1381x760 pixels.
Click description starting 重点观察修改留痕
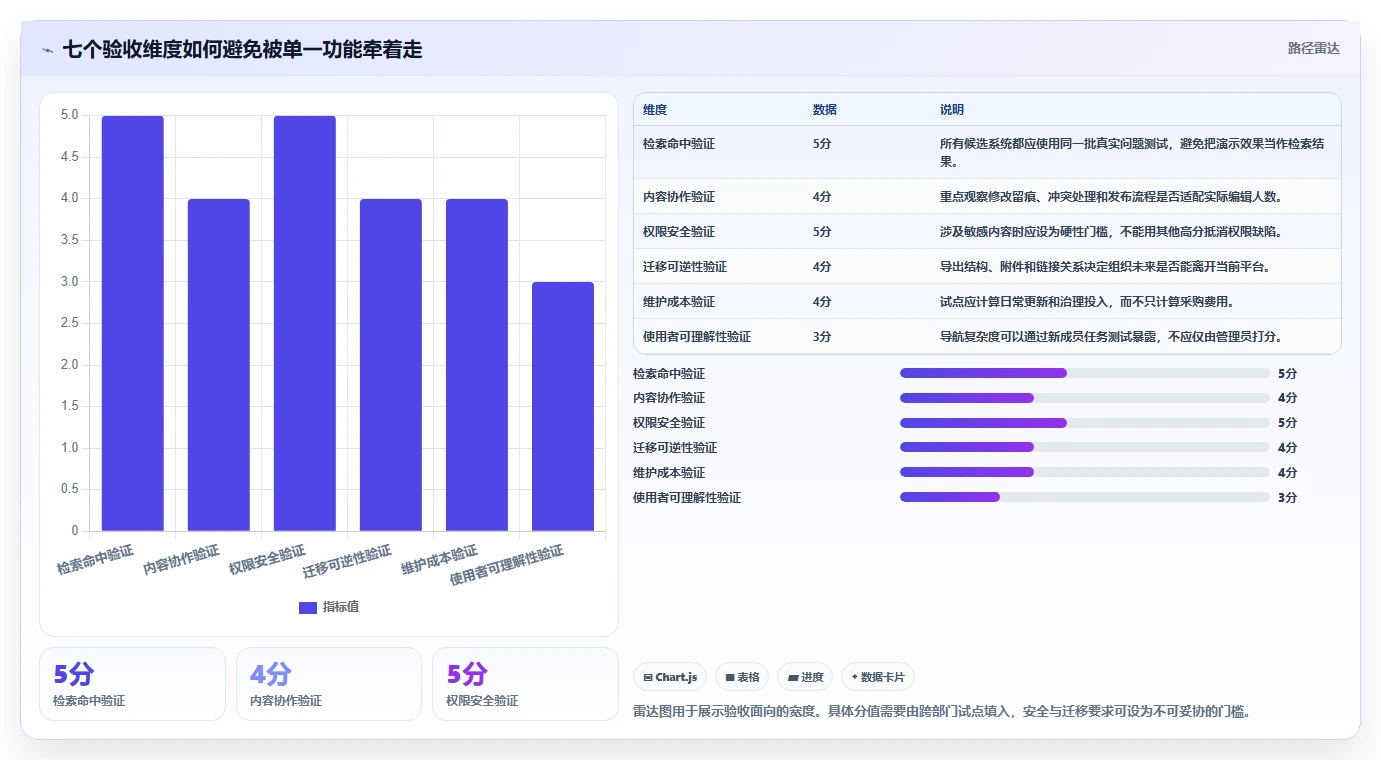tap(1110, 197)
